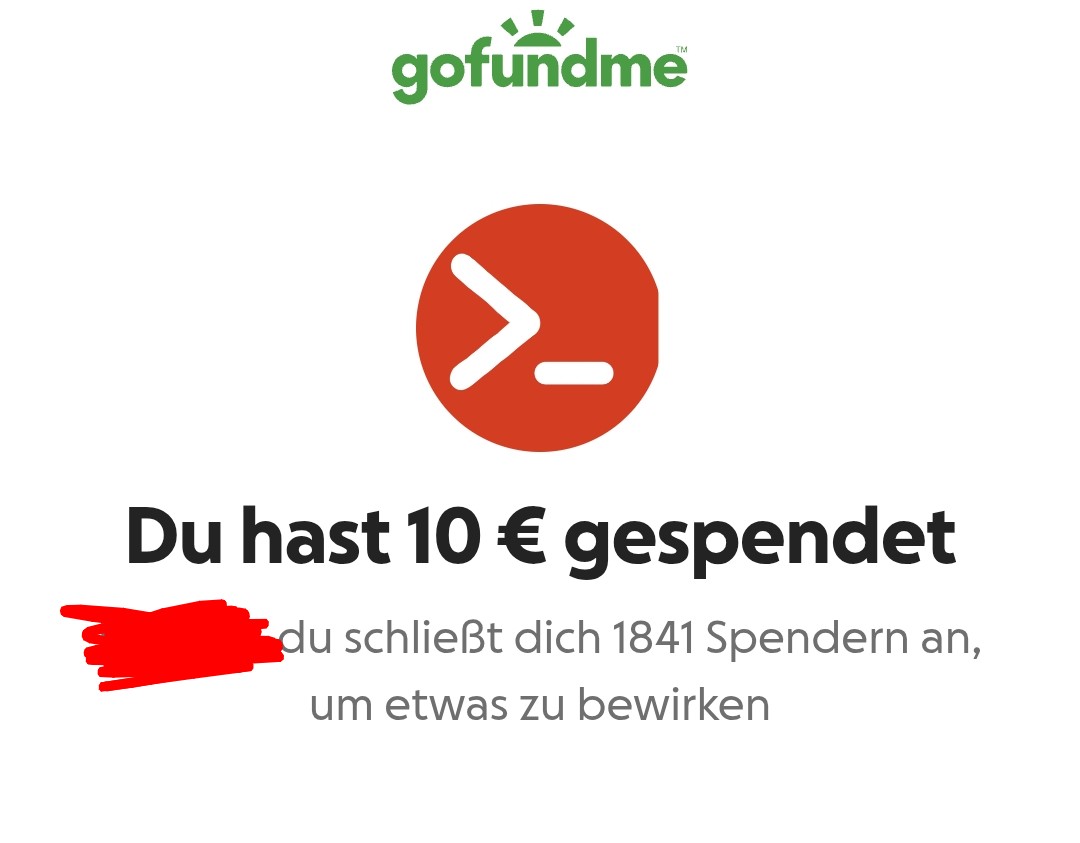Click the red terminal prompt campaign icon
1080x843 pixels.
coord(538,328)
